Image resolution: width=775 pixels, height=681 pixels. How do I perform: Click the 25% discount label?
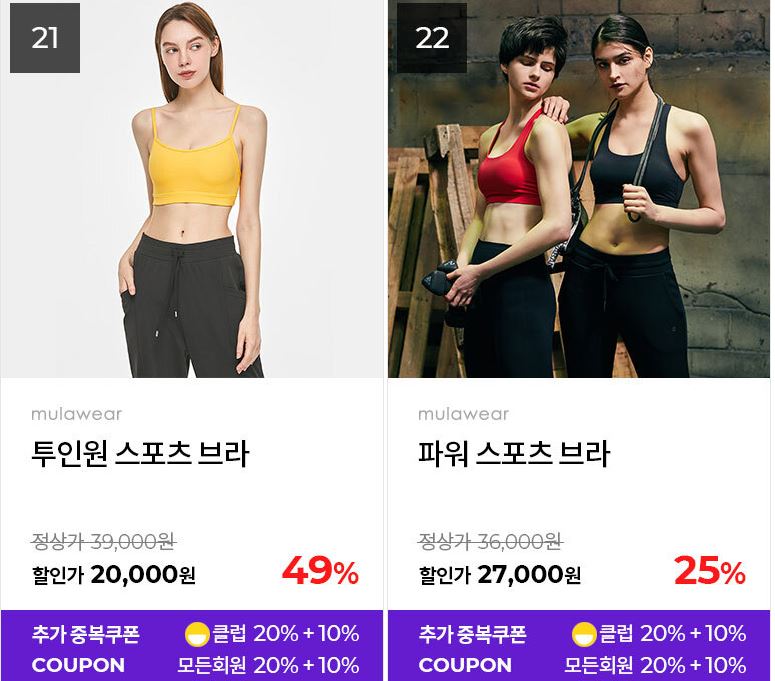[x=710, y=571]
